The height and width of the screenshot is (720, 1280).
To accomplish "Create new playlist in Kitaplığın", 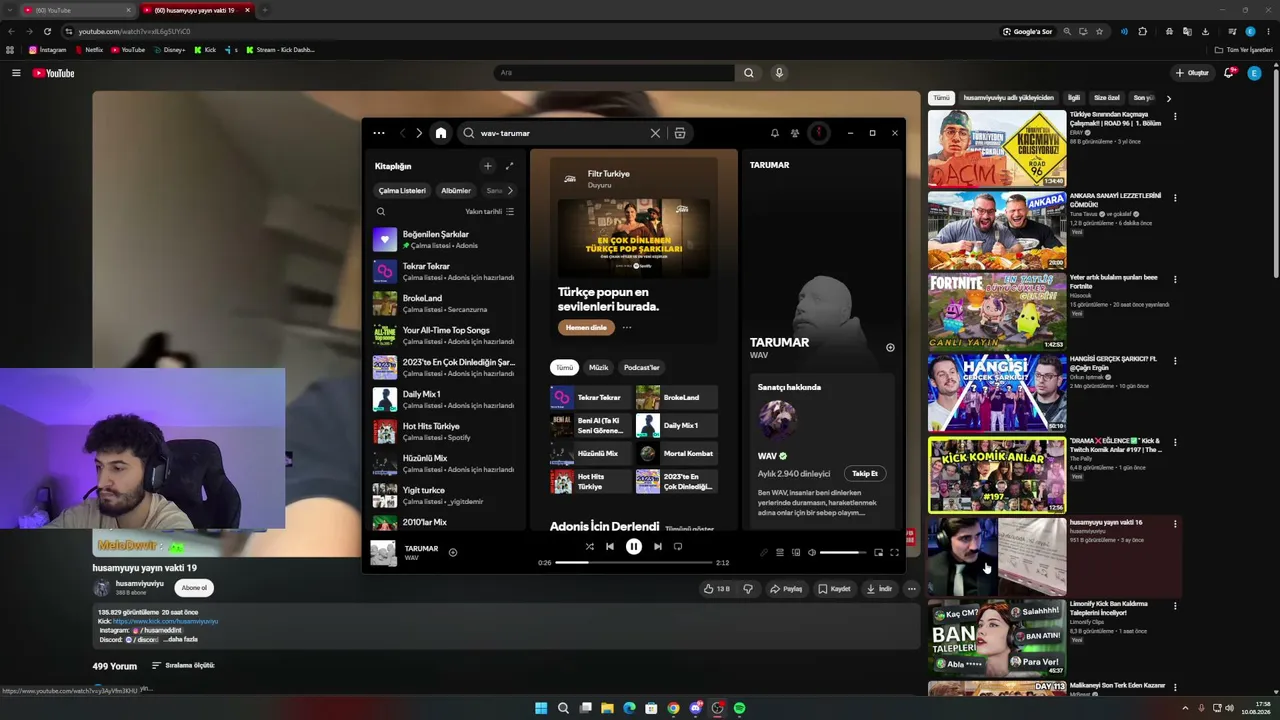I will click(488, 166).
